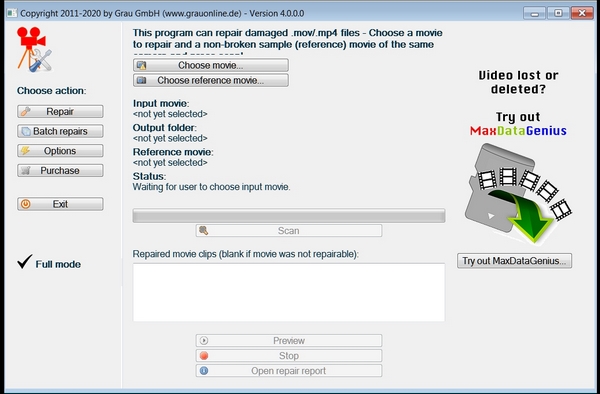Click the scan progress bar

[289, 215]
